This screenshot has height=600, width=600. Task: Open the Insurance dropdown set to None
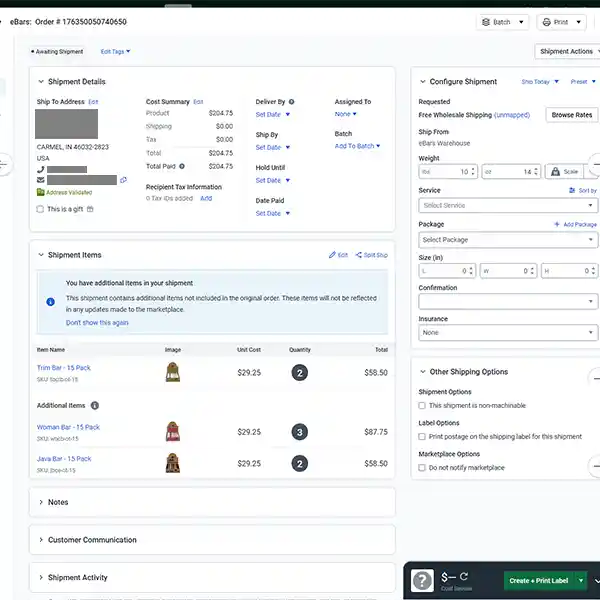click(508, 333)
